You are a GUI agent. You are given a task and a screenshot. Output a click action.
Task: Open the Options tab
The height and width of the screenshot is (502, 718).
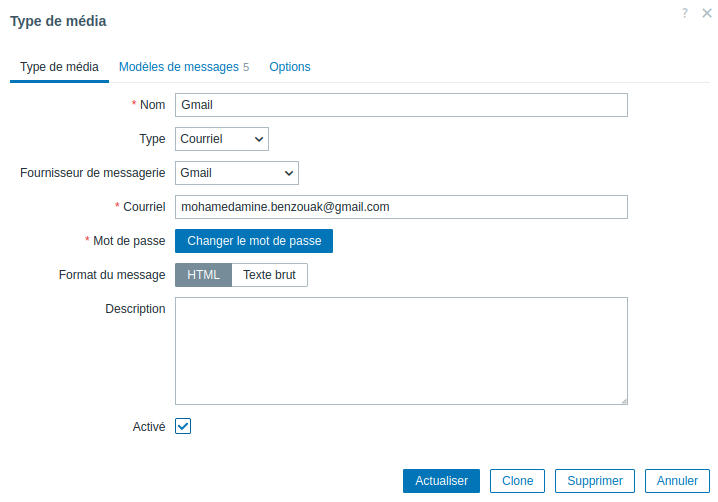[x=290, y=67]
